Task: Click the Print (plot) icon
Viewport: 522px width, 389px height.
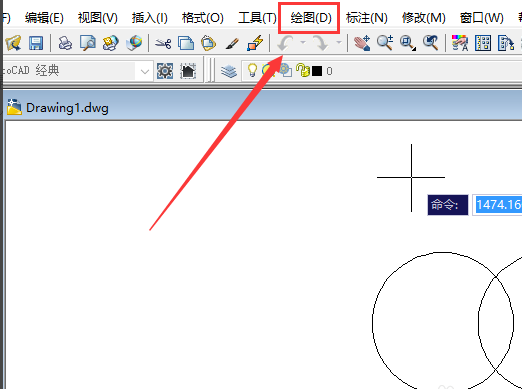Action: [65, 43]
